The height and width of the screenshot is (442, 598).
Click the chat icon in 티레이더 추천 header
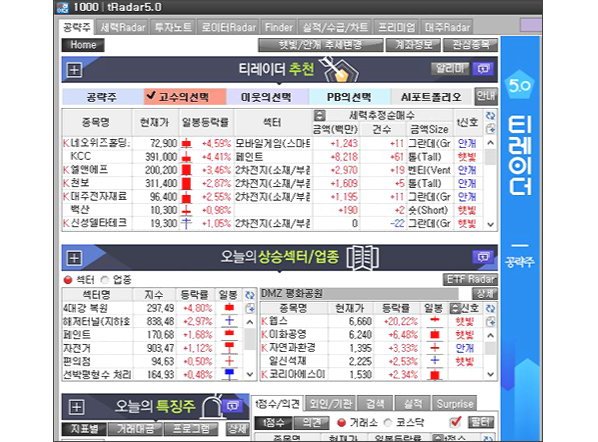coord(484,69)
